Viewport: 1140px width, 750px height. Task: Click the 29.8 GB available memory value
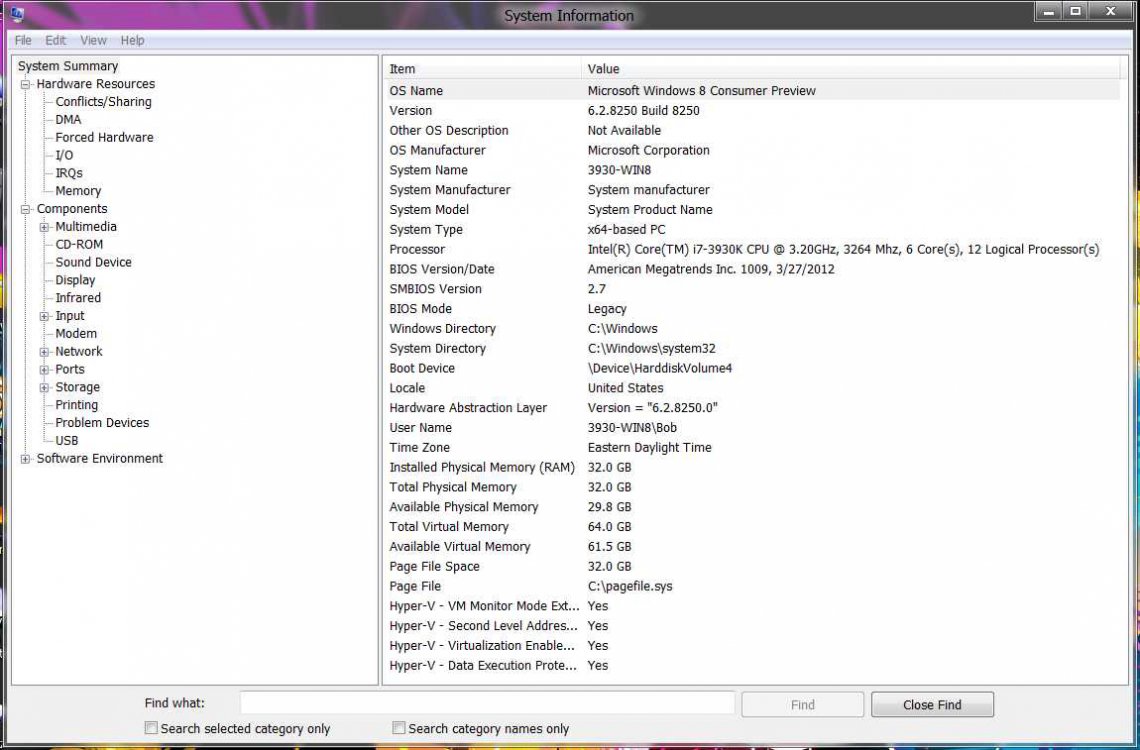(609, 507)
